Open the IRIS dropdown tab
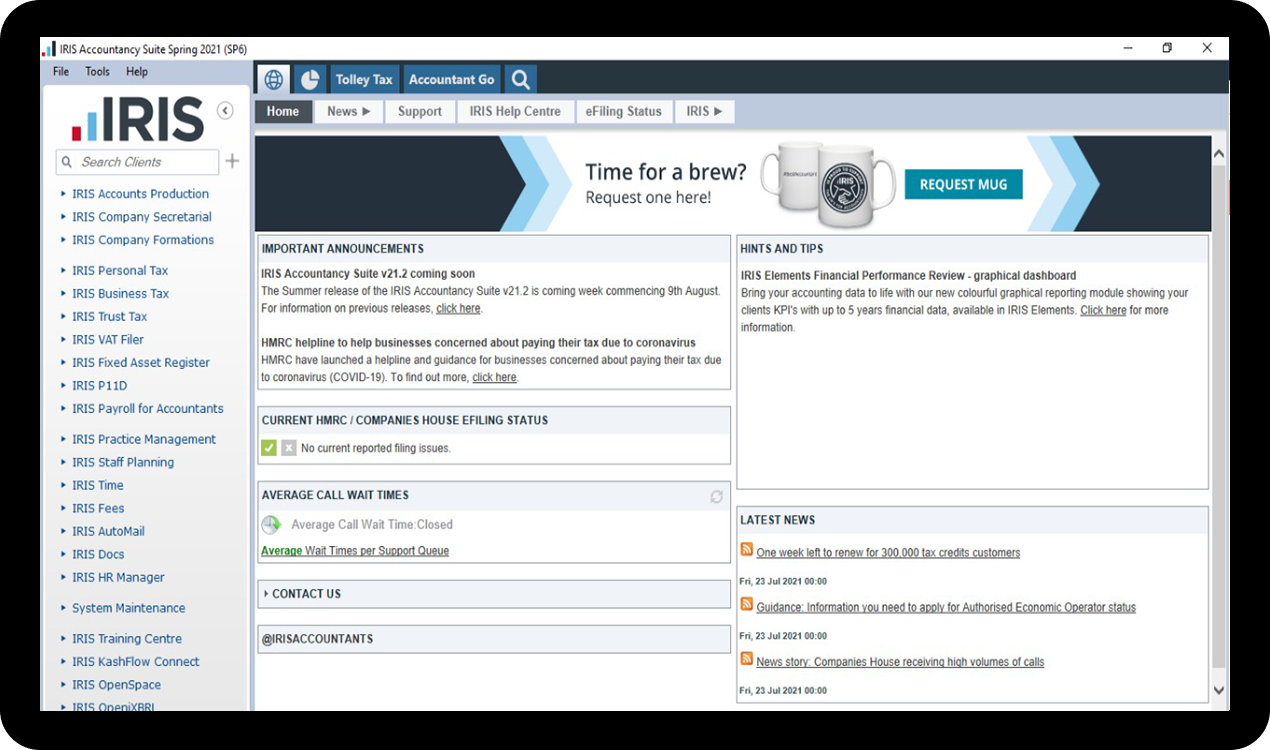Viewport: 1270px width, 750px height. (x=704, y=112)
